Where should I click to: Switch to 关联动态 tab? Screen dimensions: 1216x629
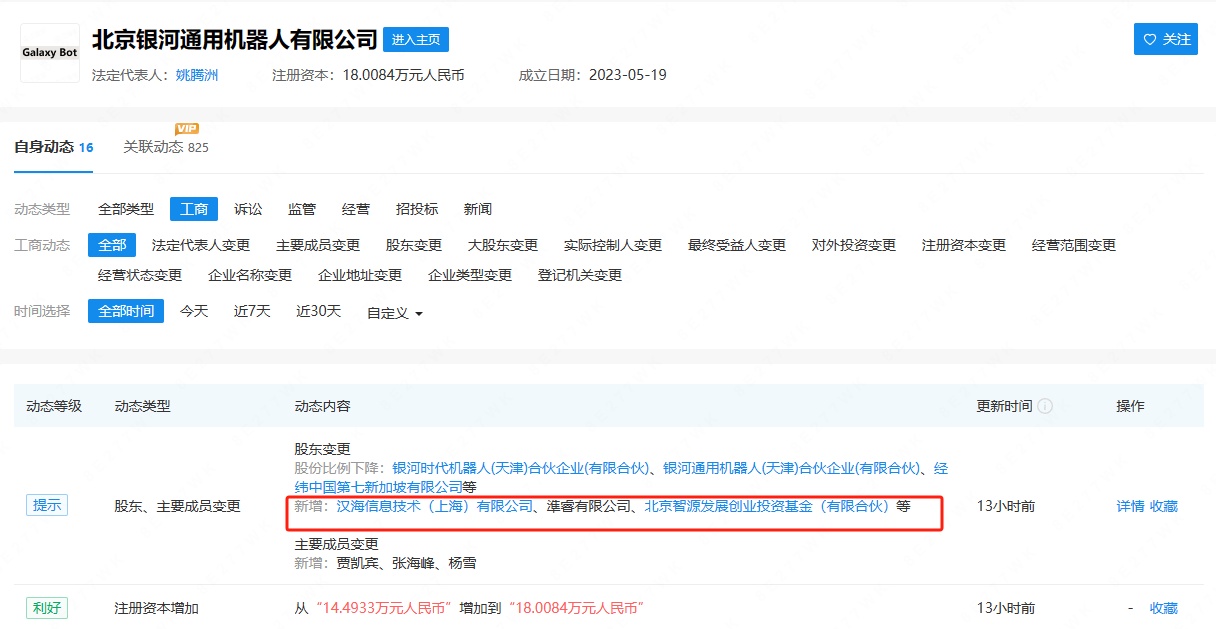166,147
